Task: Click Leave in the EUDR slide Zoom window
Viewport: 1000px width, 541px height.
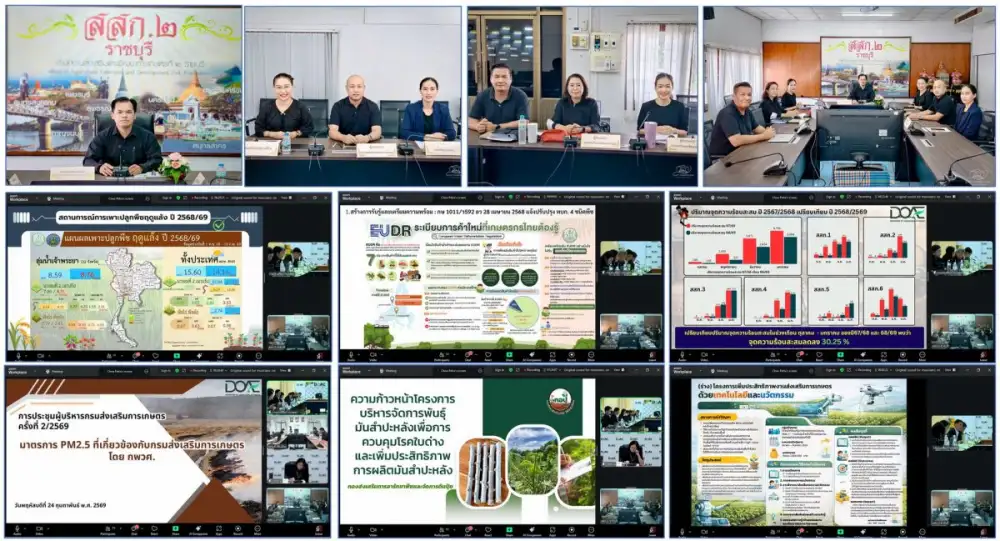Action: click(x=652, y=355)
